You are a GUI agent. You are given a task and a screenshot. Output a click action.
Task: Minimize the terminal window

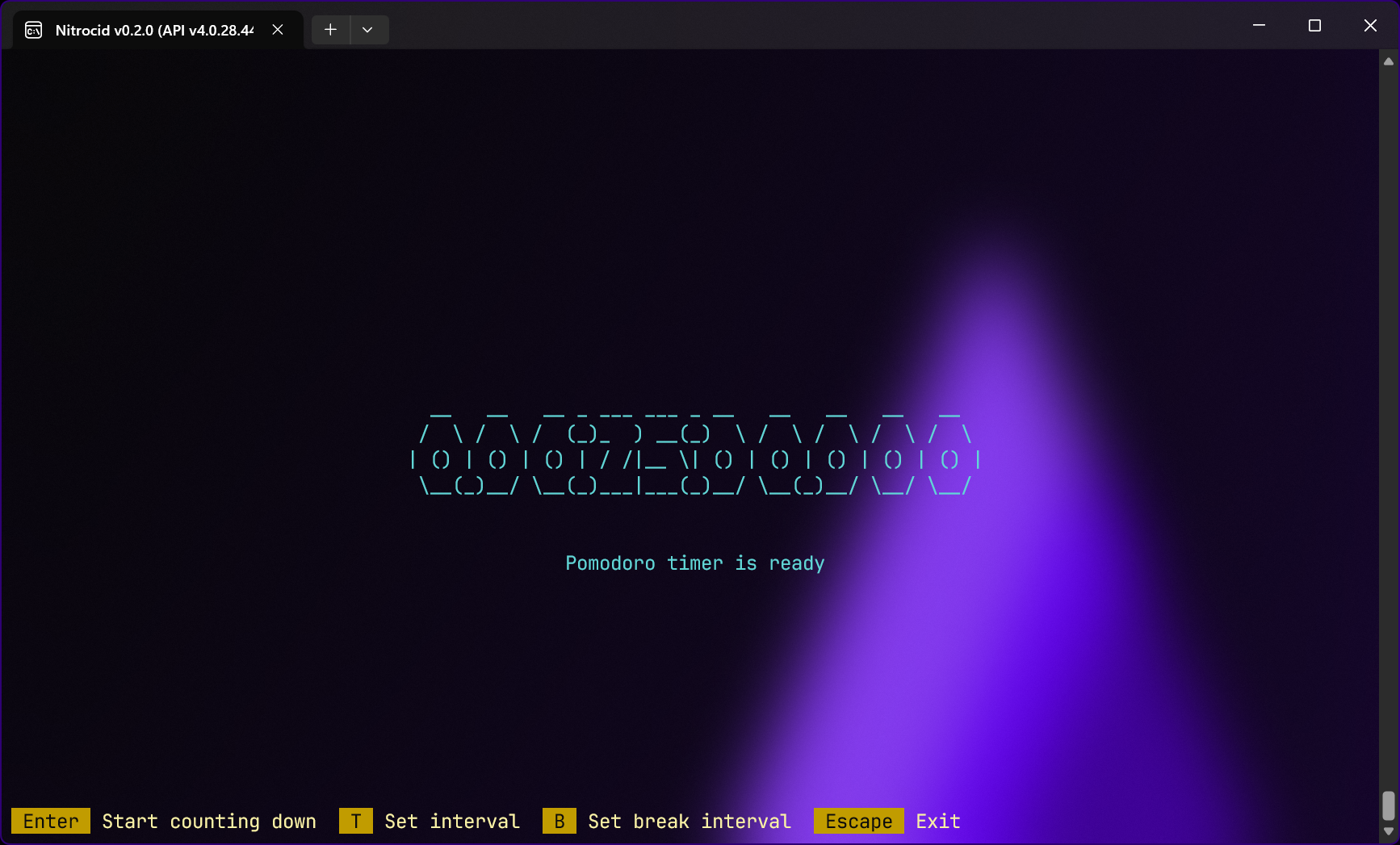[1259, 26]
